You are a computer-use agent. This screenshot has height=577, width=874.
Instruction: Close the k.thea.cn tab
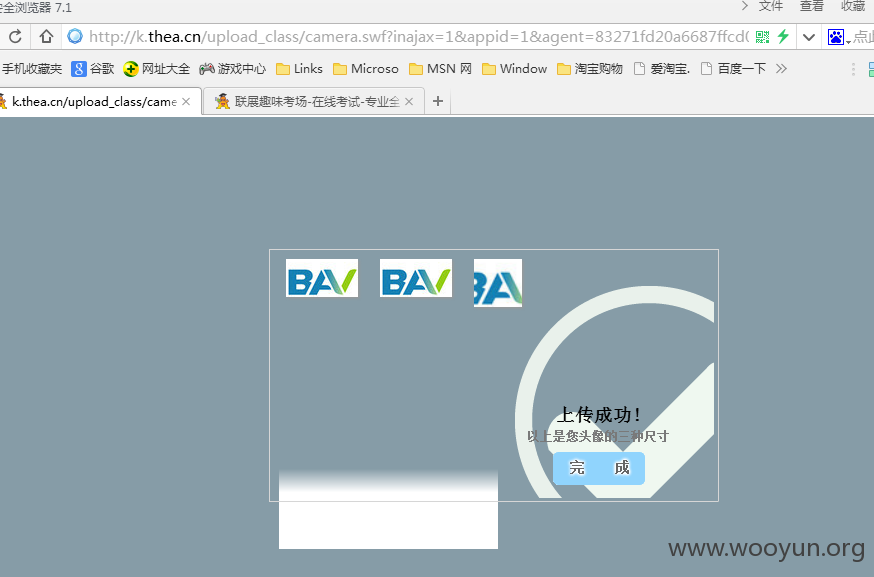tap(186, 101)
